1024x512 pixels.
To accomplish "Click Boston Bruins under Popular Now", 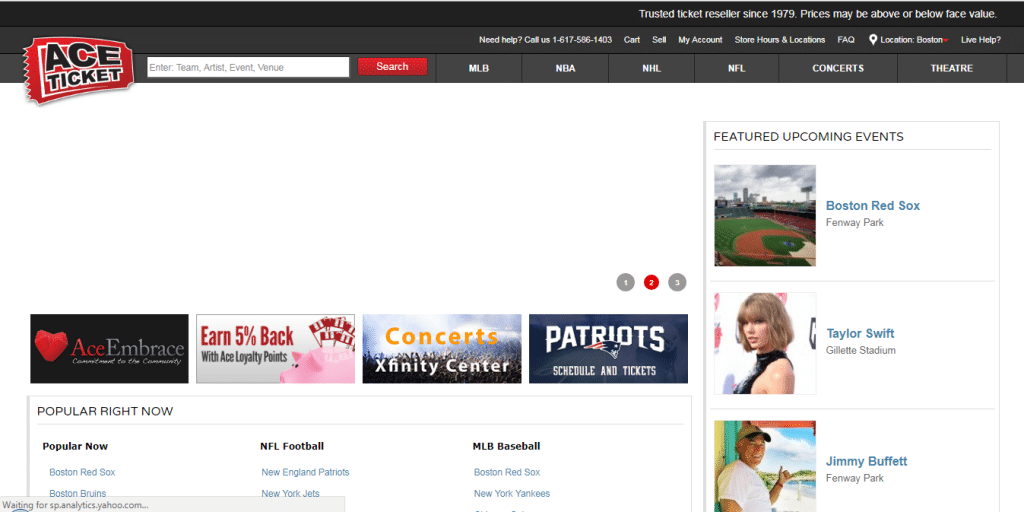I will (78, 494).
